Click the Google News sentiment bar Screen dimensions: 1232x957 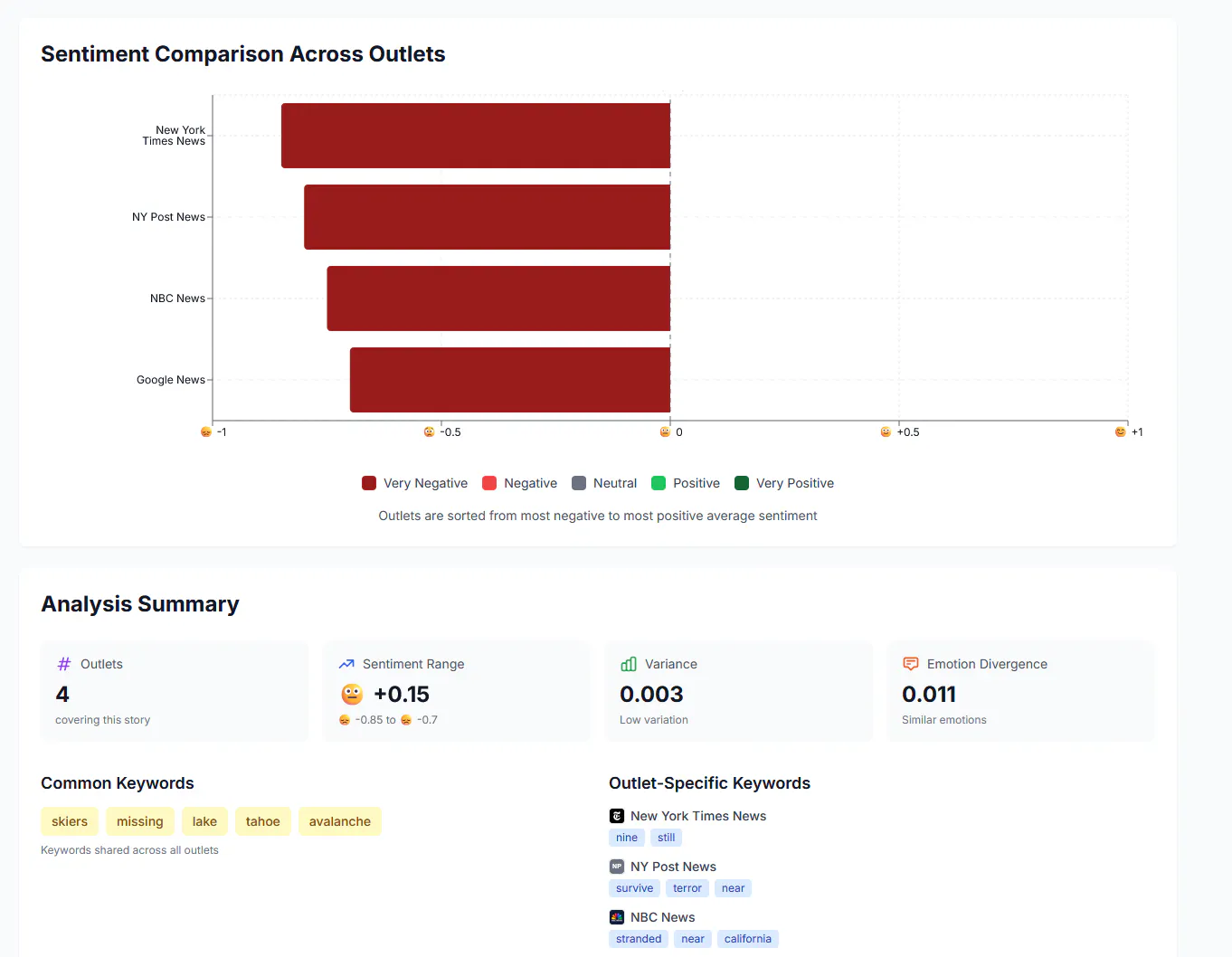point(510,380)
